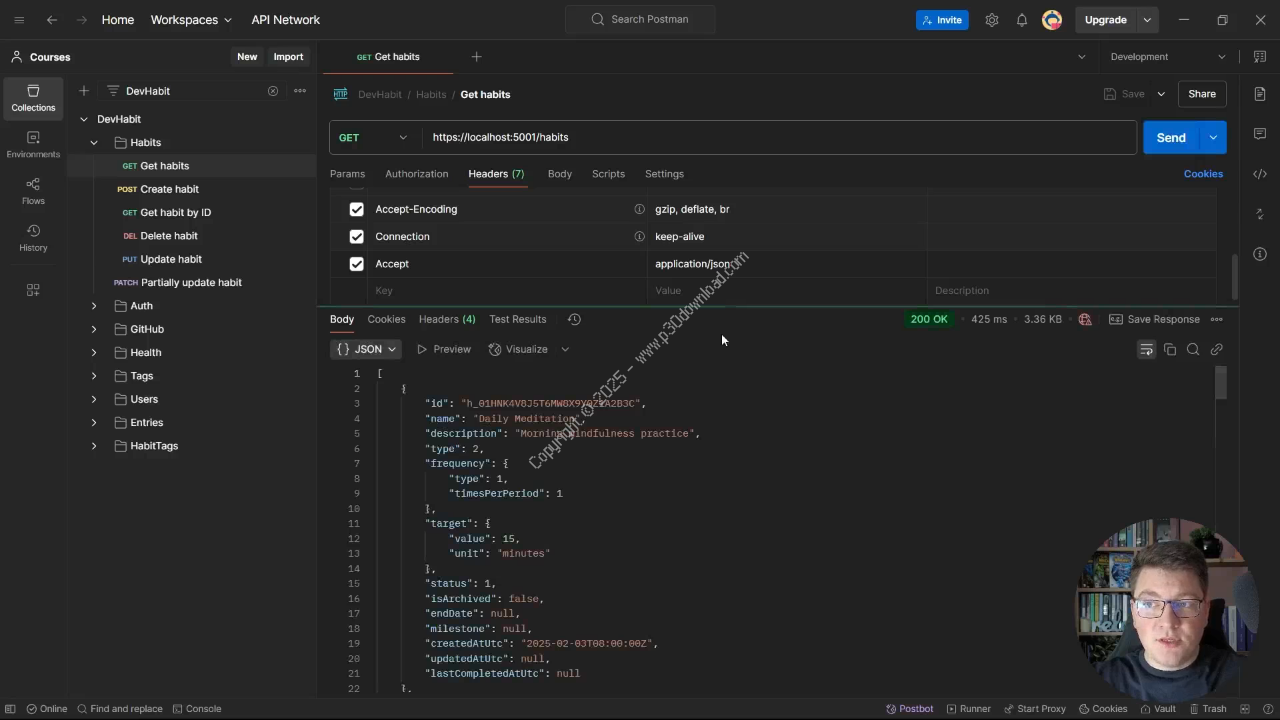Click the Search Postman box
Image resolution: width=1280 pixels, height=720 pixels.
640,19
